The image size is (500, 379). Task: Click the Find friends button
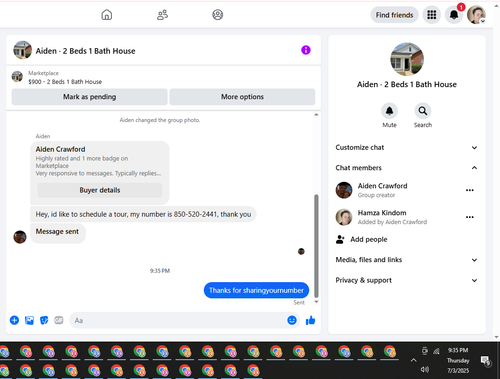[394, 15]
